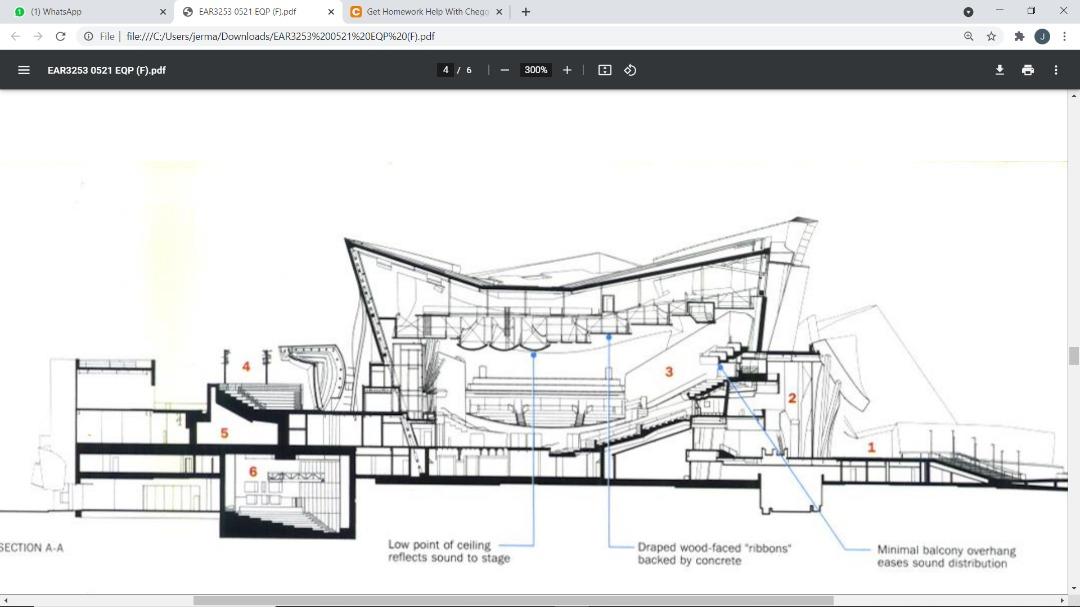This screenshot has width=1080, height=607.
Task: Click the address bar file URL
Action: [x=280, y=37]
